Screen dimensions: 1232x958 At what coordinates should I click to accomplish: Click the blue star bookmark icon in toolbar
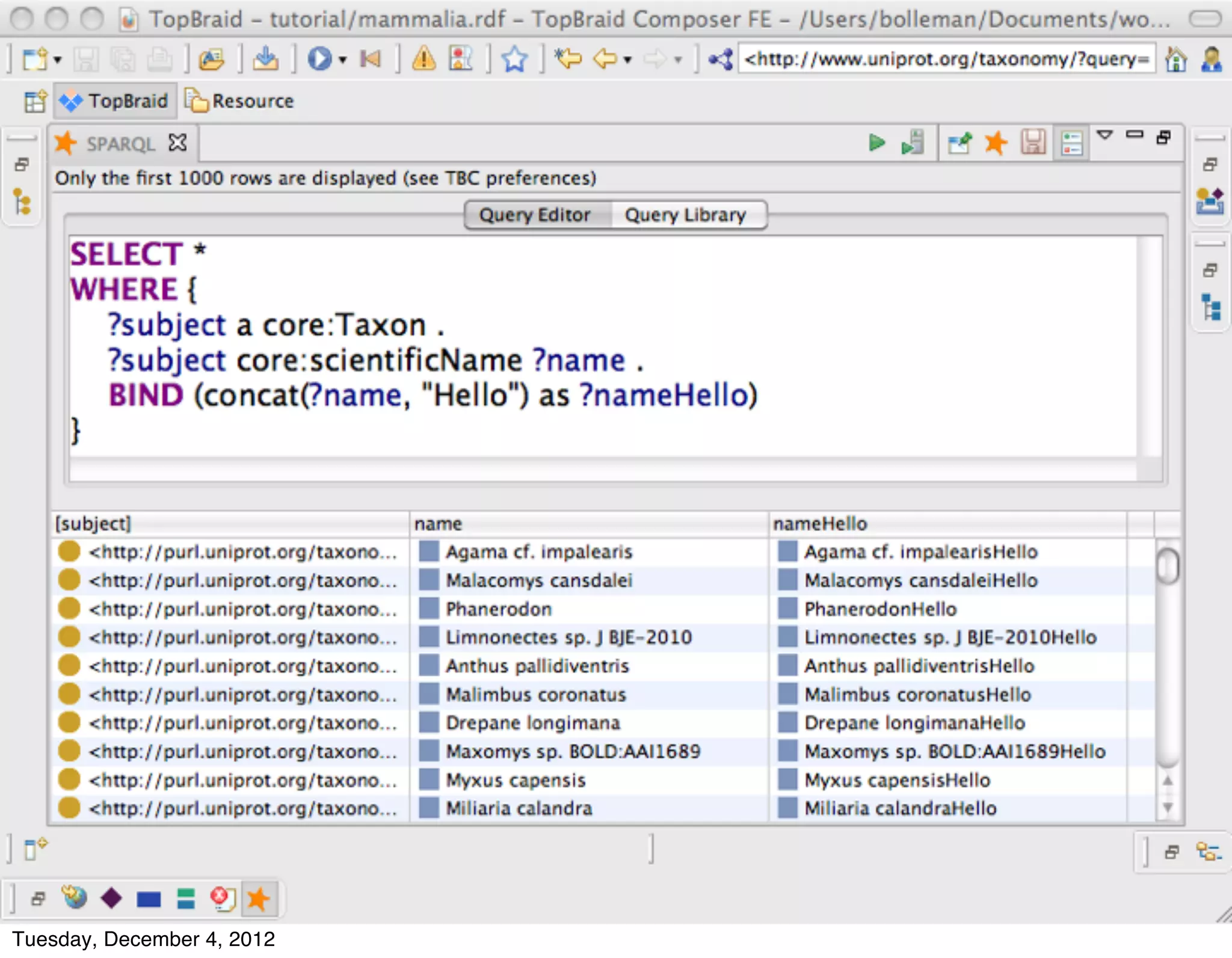514,59
